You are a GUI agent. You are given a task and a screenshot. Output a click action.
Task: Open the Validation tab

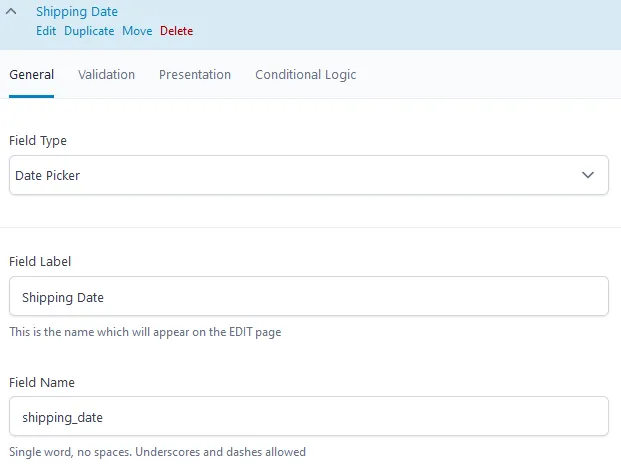106,75
